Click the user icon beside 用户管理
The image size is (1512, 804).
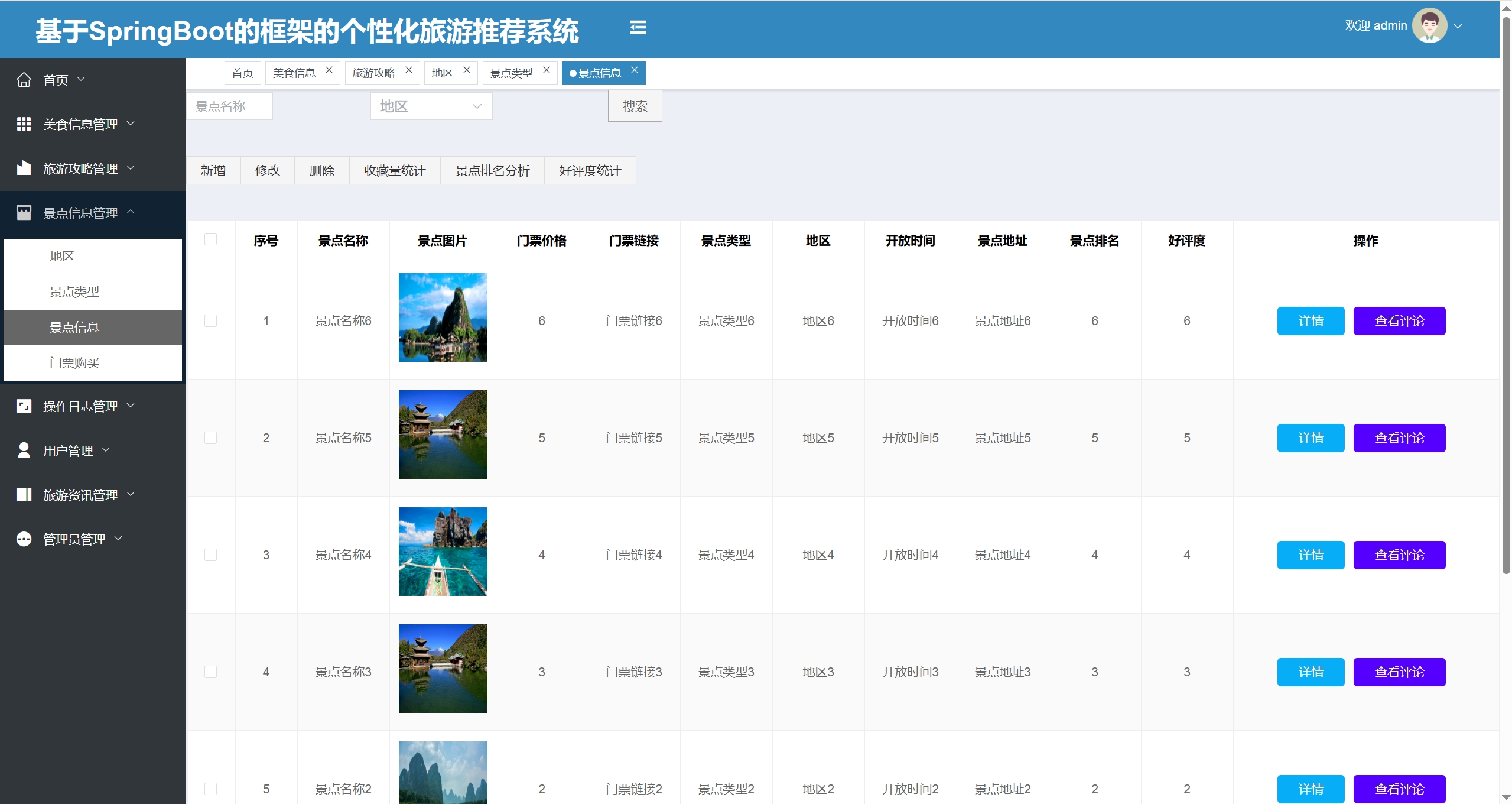pyautogui.click(x=24, y=450)
